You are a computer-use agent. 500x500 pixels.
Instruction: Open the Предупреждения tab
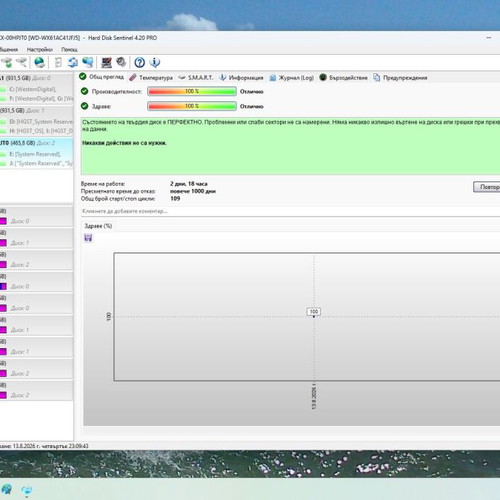pos(400,78)
